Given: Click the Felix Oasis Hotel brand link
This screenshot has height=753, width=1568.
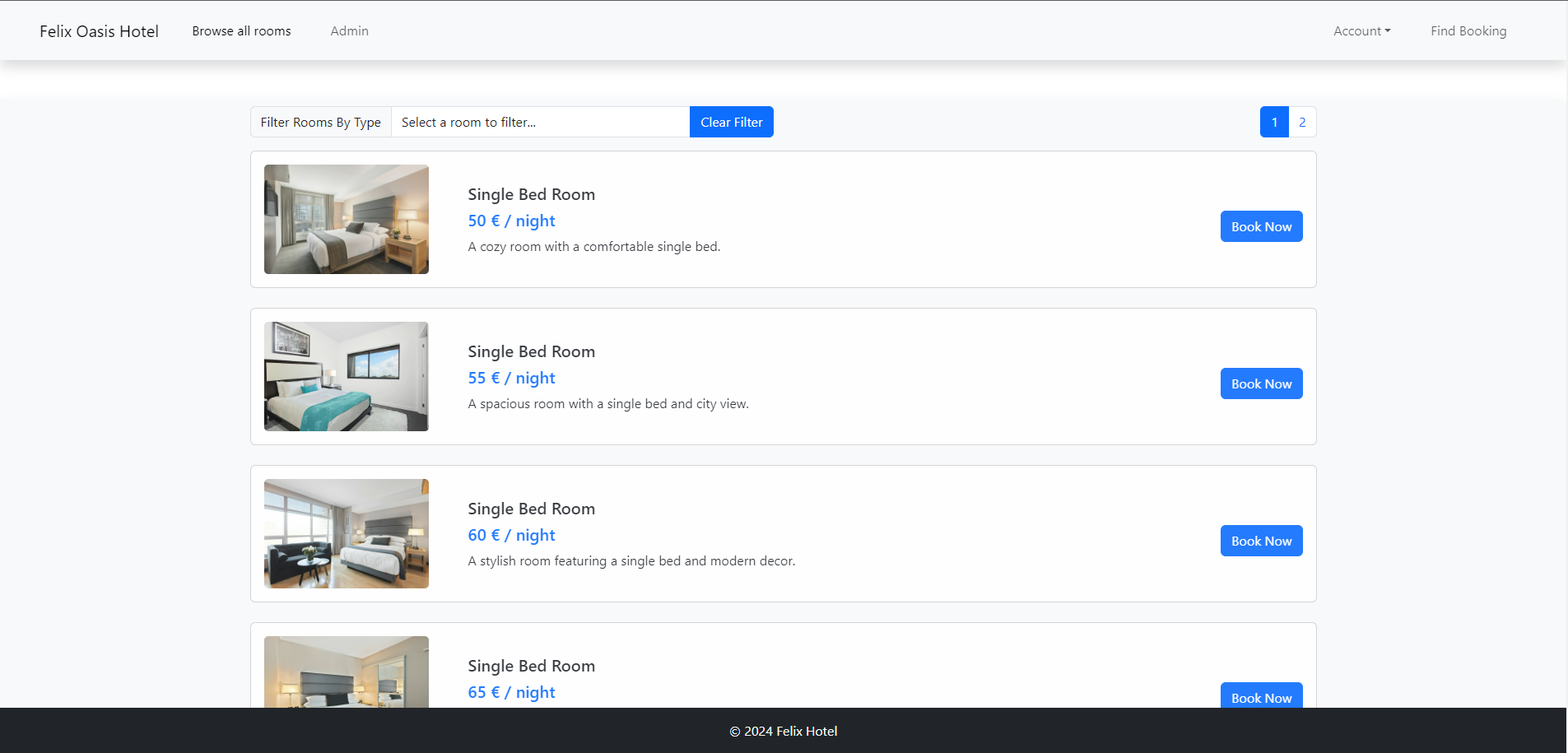Looking at the screenshot, I should tap(99, 30).
